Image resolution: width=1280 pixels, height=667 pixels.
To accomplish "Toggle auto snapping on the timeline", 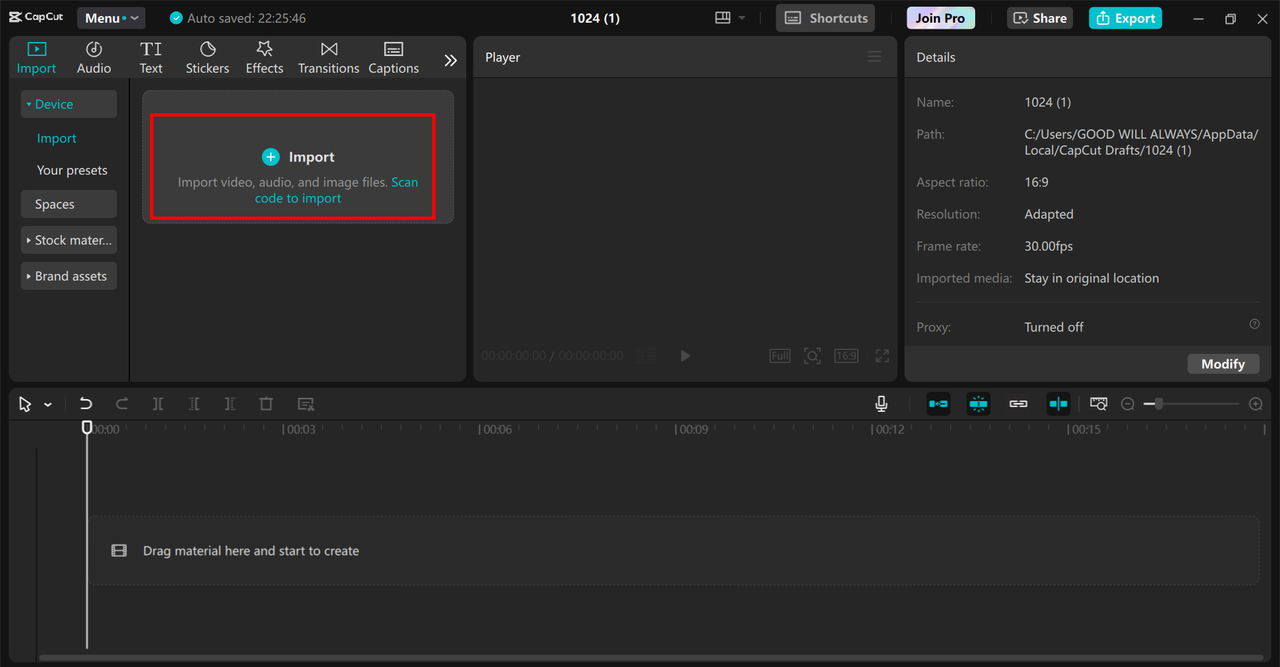I will [978, 404].
